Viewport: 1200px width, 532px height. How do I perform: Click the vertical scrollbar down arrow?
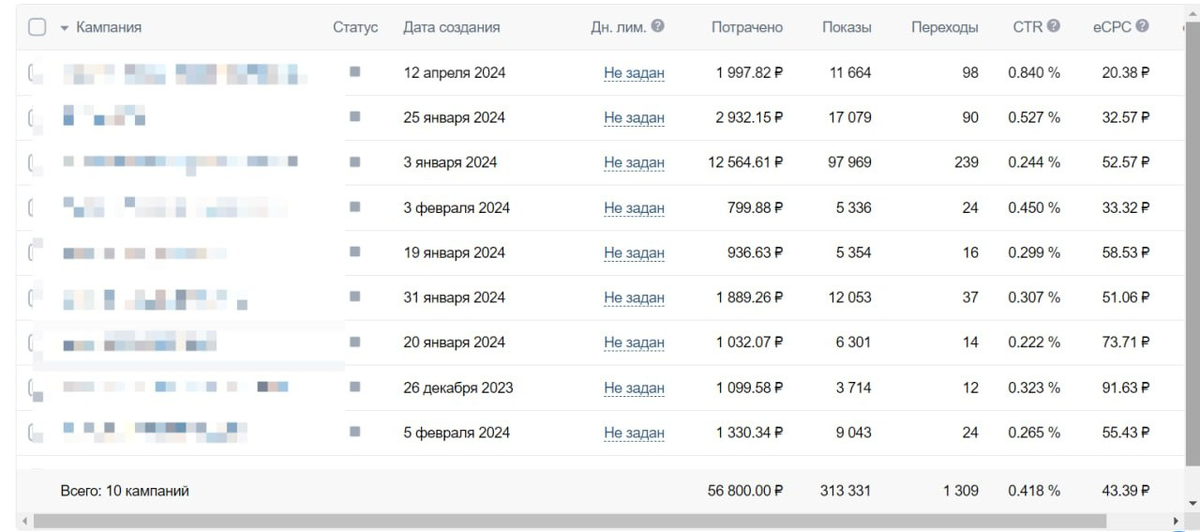(x=1192, y=504)
